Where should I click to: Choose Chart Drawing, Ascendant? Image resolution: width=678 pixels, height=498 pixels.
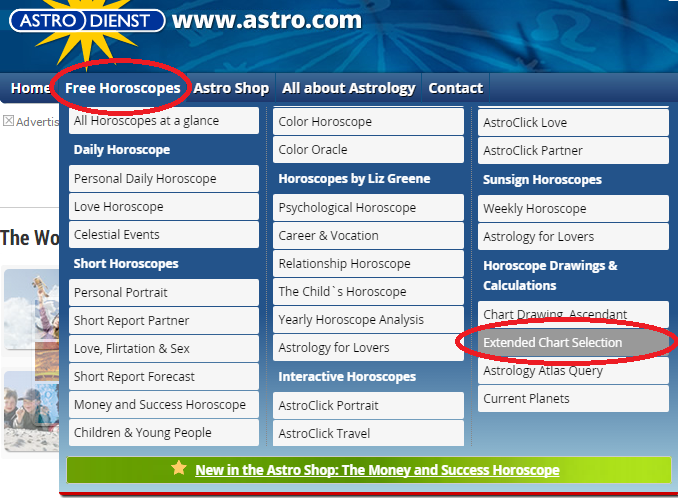[573, 314]
